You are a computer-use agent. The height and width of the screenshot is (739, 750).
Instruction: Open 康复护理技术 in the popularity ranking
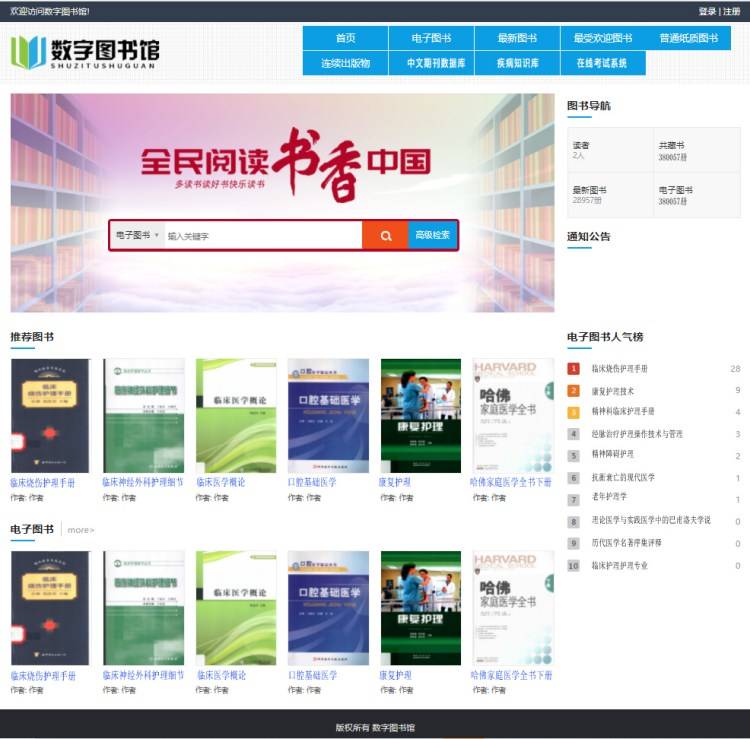[612, 391]
